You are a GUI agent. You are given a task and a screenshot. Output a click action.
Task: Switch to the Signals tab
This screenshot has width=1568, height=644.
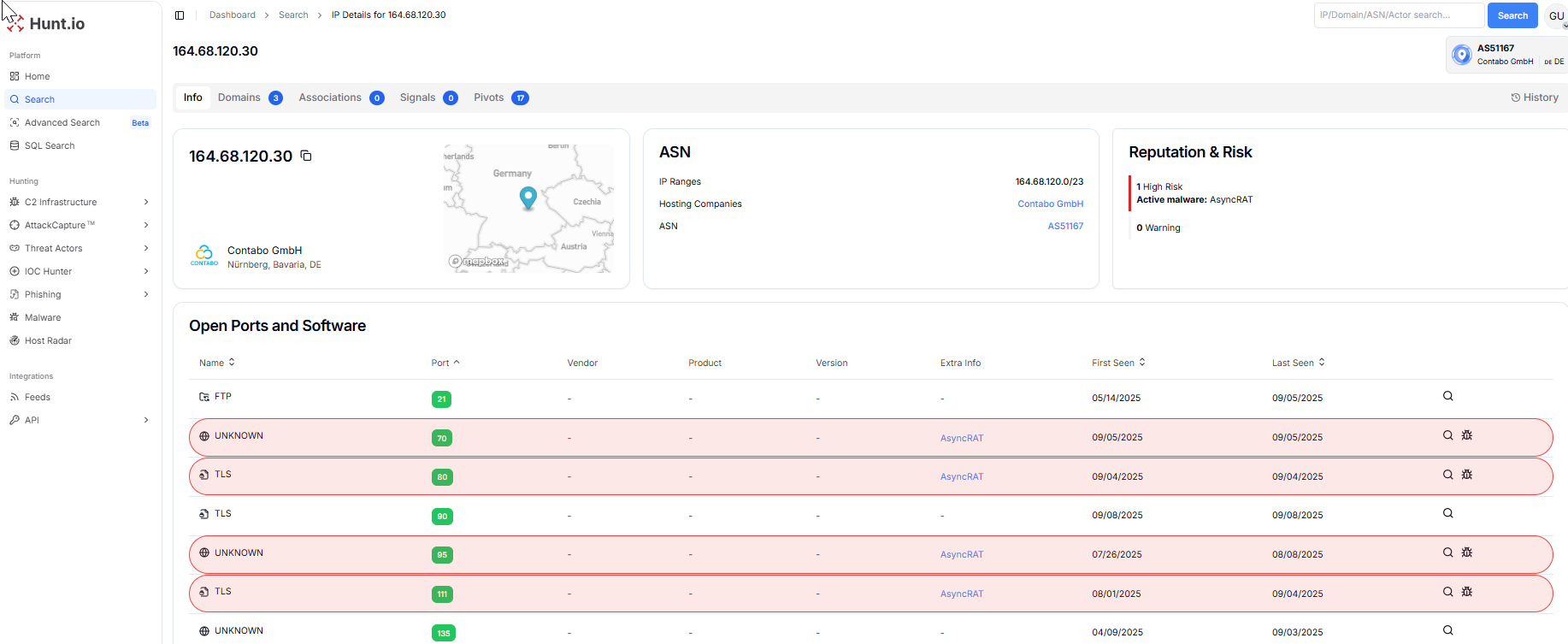click(x=428, y=97)
